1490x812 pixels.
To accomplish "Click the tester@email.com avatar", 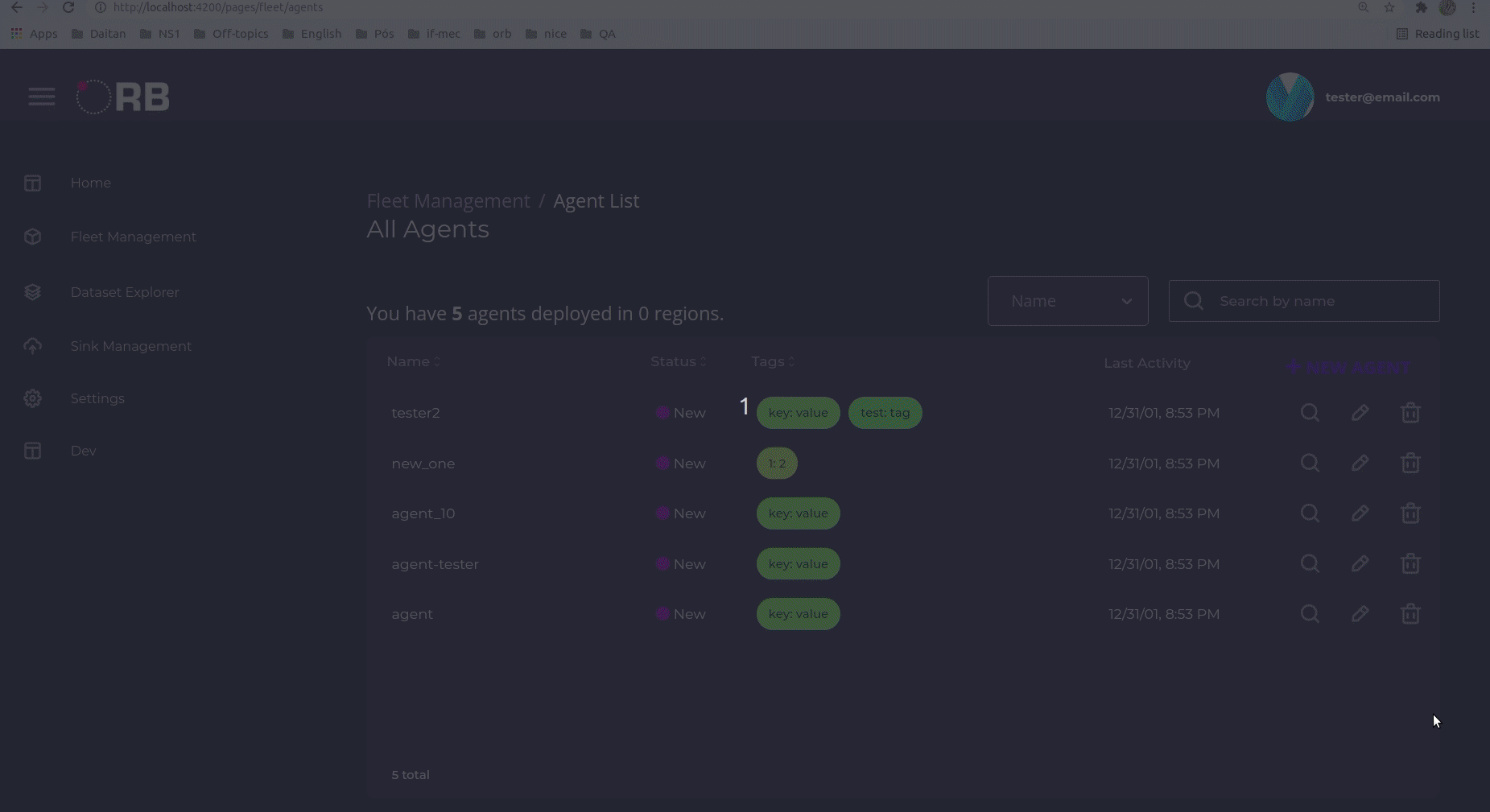I will [x=1291, y=97].
